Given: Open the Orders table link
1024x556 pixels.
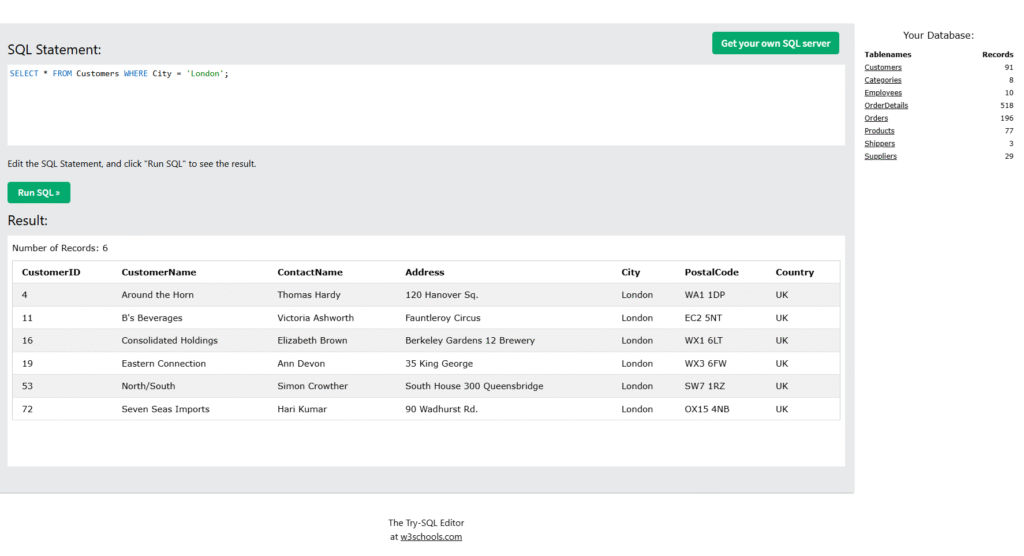Looking at the screenshot, I should (x=876, y=118).
